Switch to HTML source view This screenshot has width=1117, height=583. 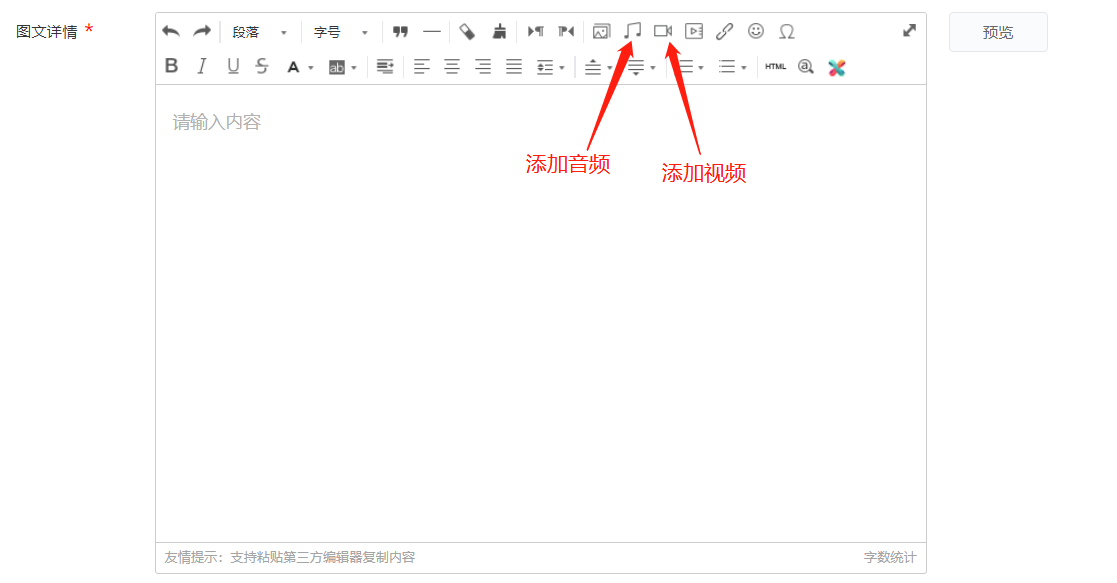(x=775, y=67)
